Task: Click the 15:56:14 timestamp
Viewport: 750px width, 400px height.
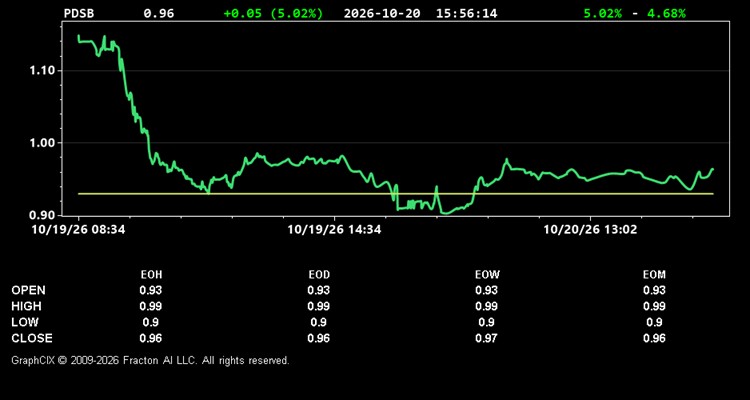Action: [x=466, y=13]
